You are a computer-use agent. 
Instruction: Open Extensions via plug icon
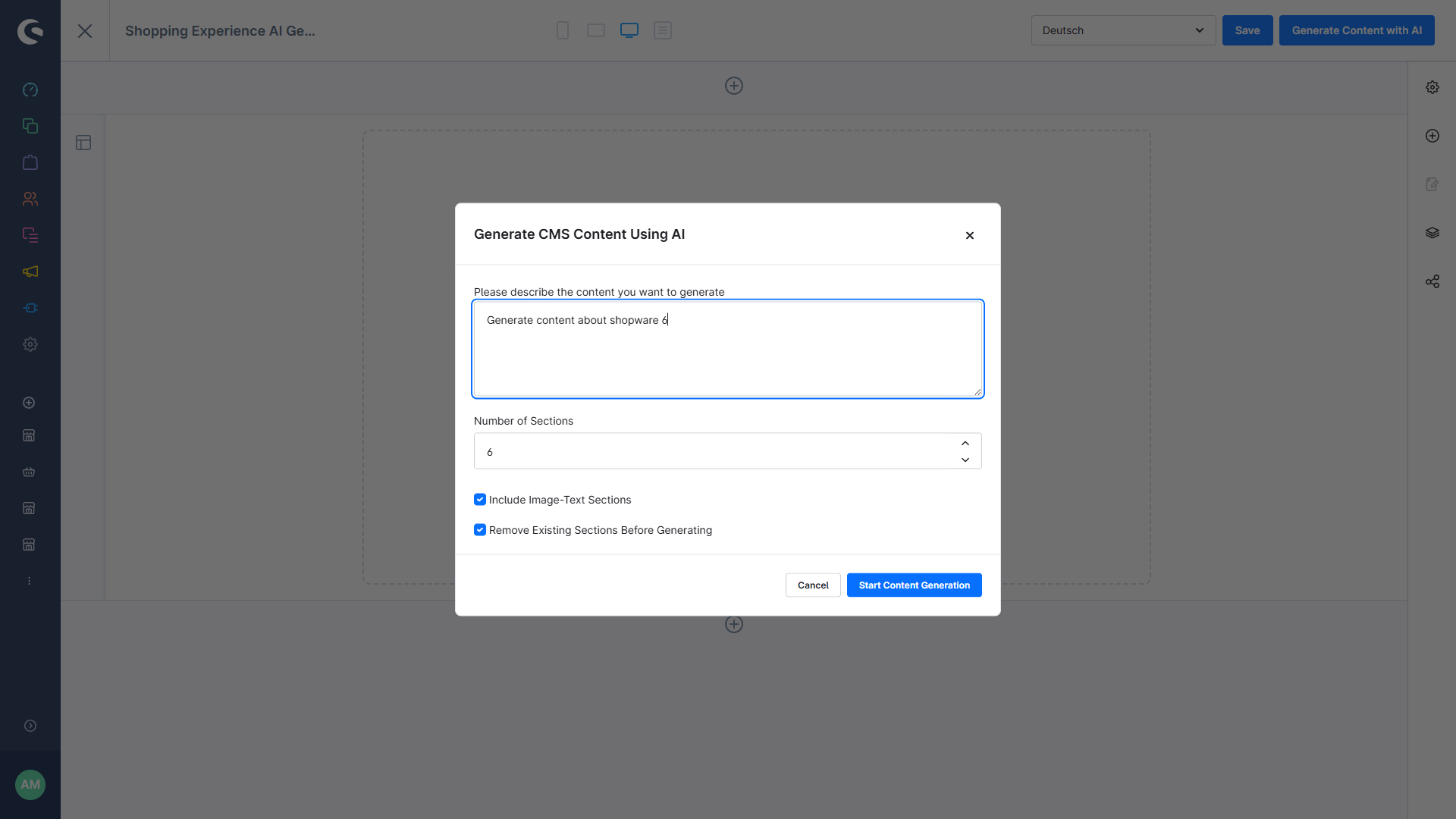30,308
